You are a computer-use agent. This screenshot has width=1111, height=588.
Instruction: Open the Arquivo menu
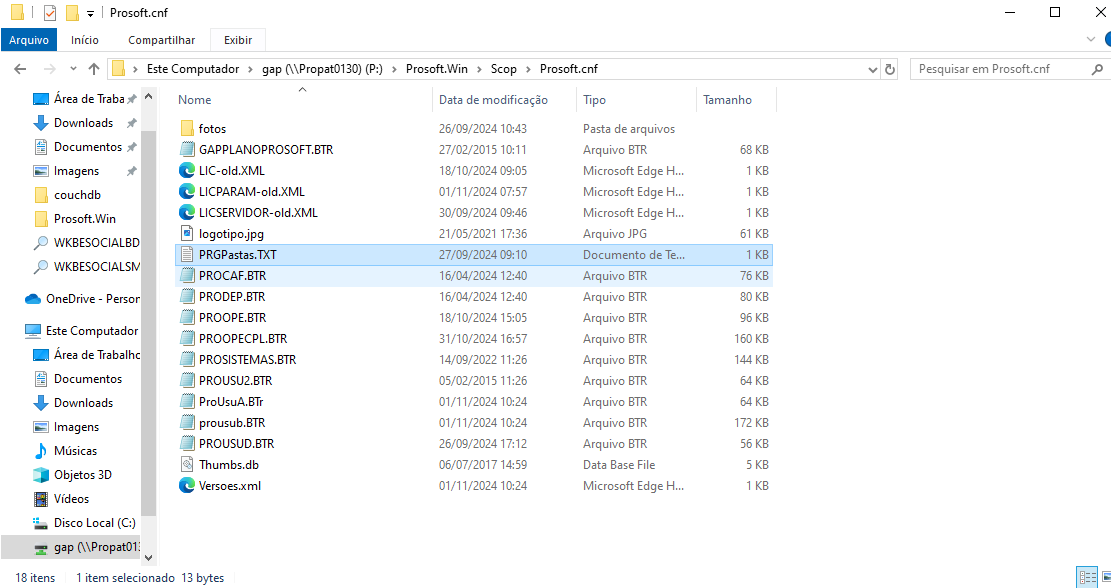coord(29,40)
